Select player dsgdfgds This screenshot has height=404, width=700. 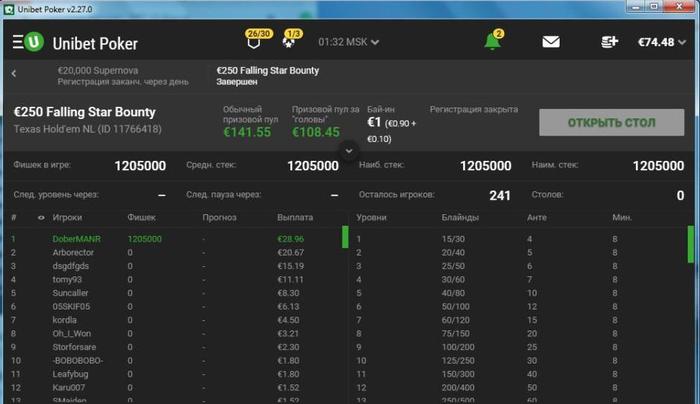(x=71, y=266)
